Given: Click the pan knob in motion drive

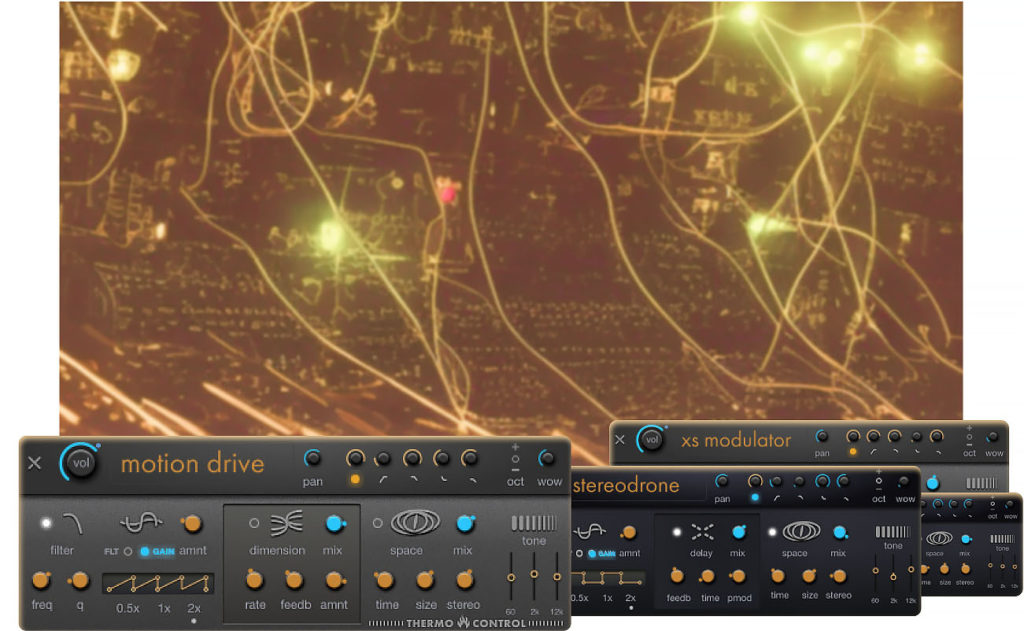Looking at the screenshot, I should point(313,459).
